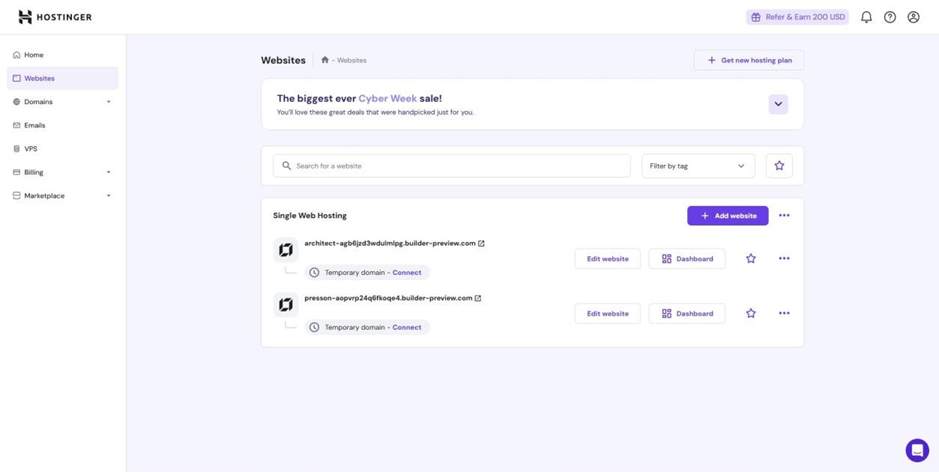
Task: Expand the Cyber Week sale banner
Action: pyautogui.click(x=778, y=104)
